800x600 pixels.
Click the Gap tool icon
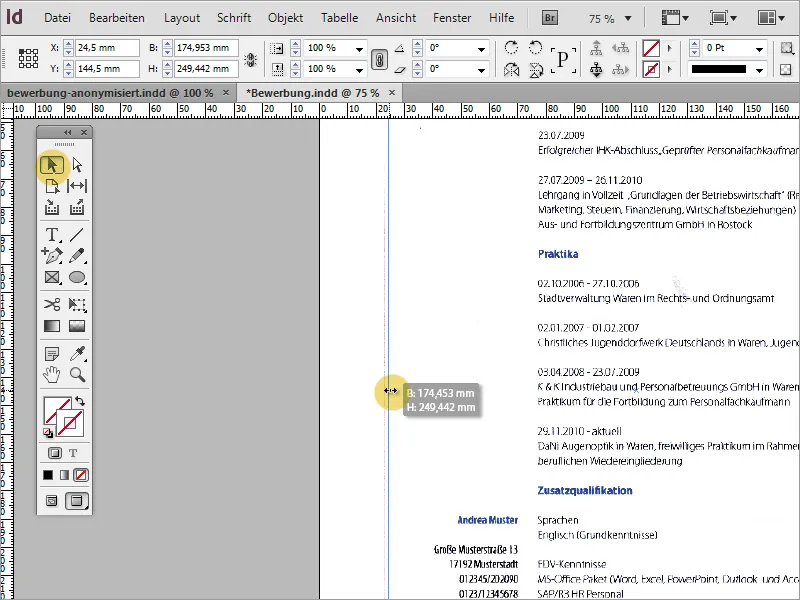tap(77, 186)
